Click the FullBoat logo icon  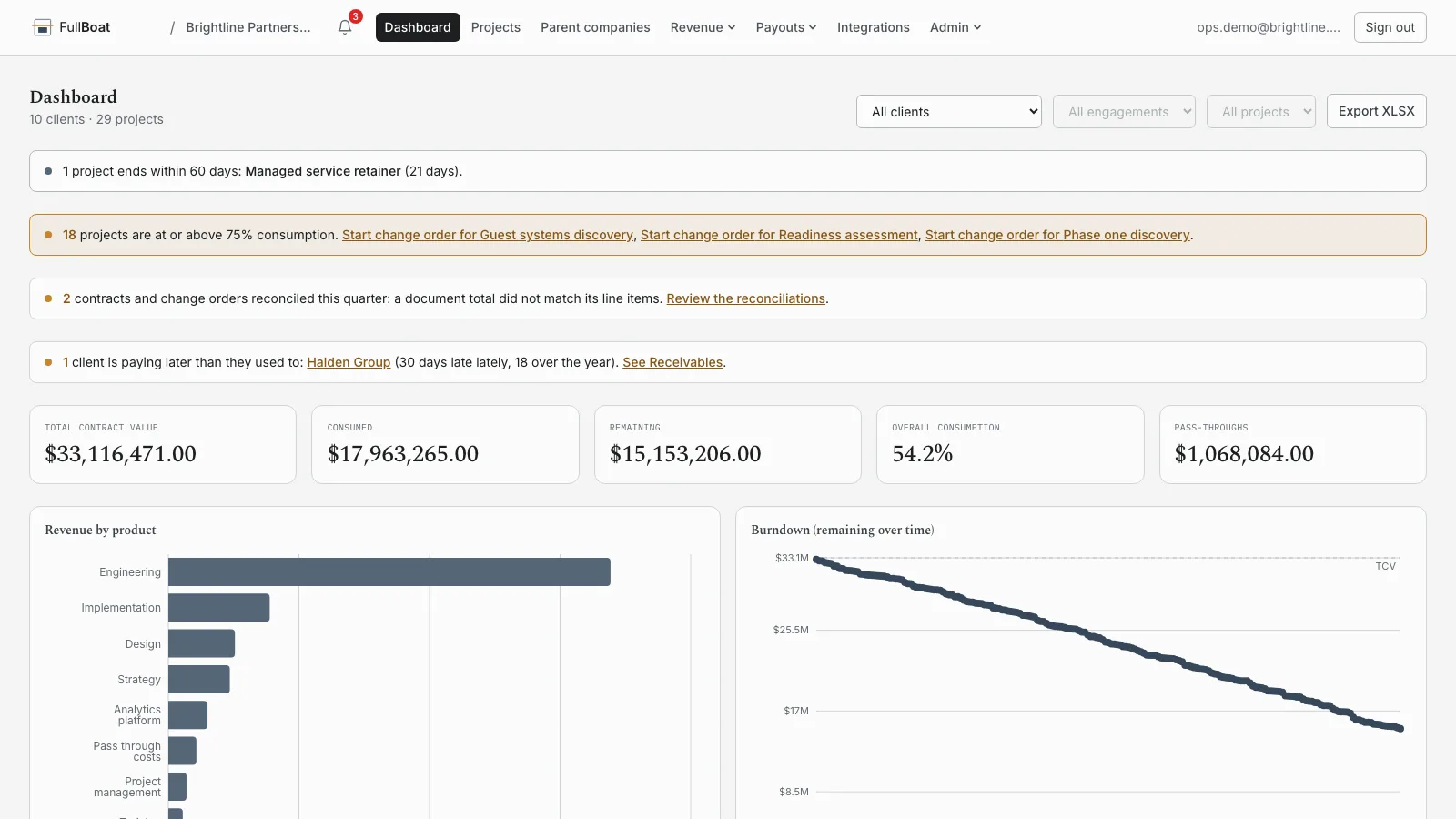coord(42,27)
